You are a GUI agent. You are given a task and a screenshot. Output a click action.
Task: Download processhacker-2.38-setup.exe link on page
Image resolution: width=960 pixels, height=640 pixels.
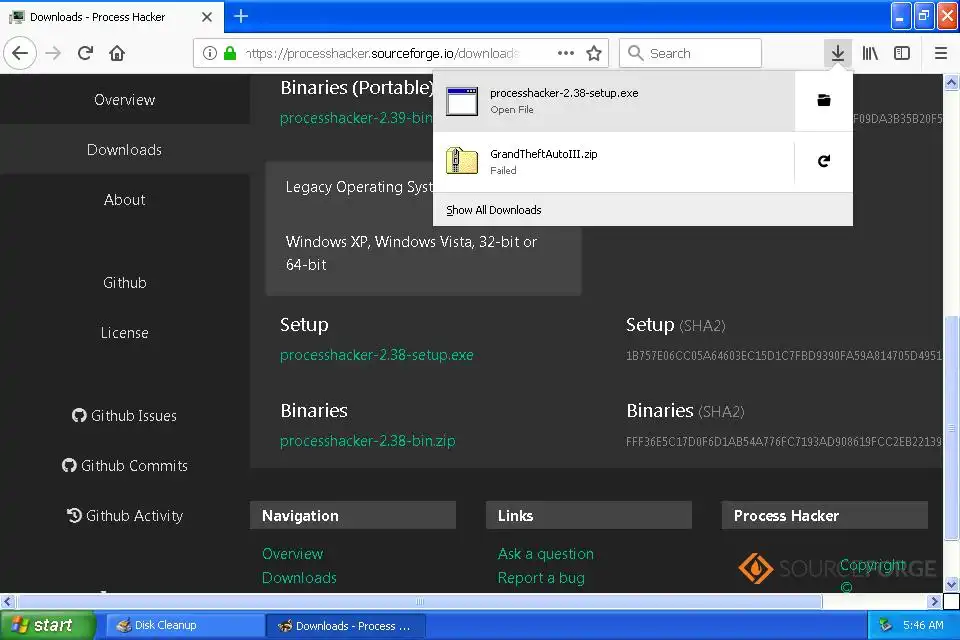(x=377, y=355)
